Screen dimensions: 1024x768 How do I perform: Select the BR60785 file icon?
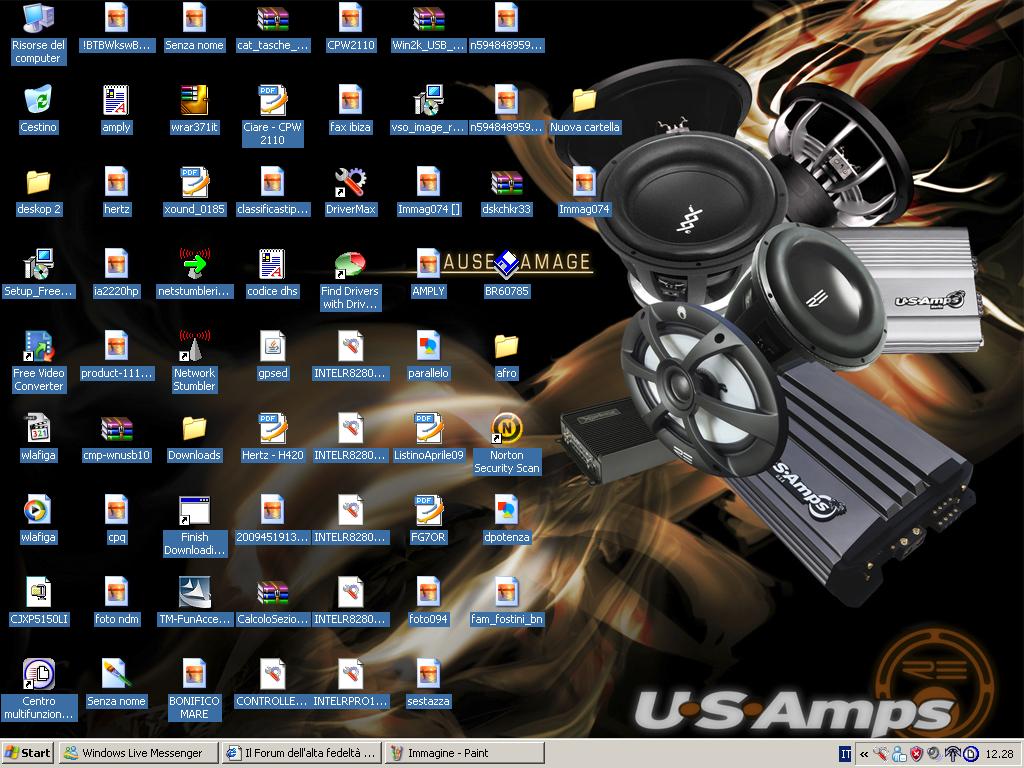506,273
